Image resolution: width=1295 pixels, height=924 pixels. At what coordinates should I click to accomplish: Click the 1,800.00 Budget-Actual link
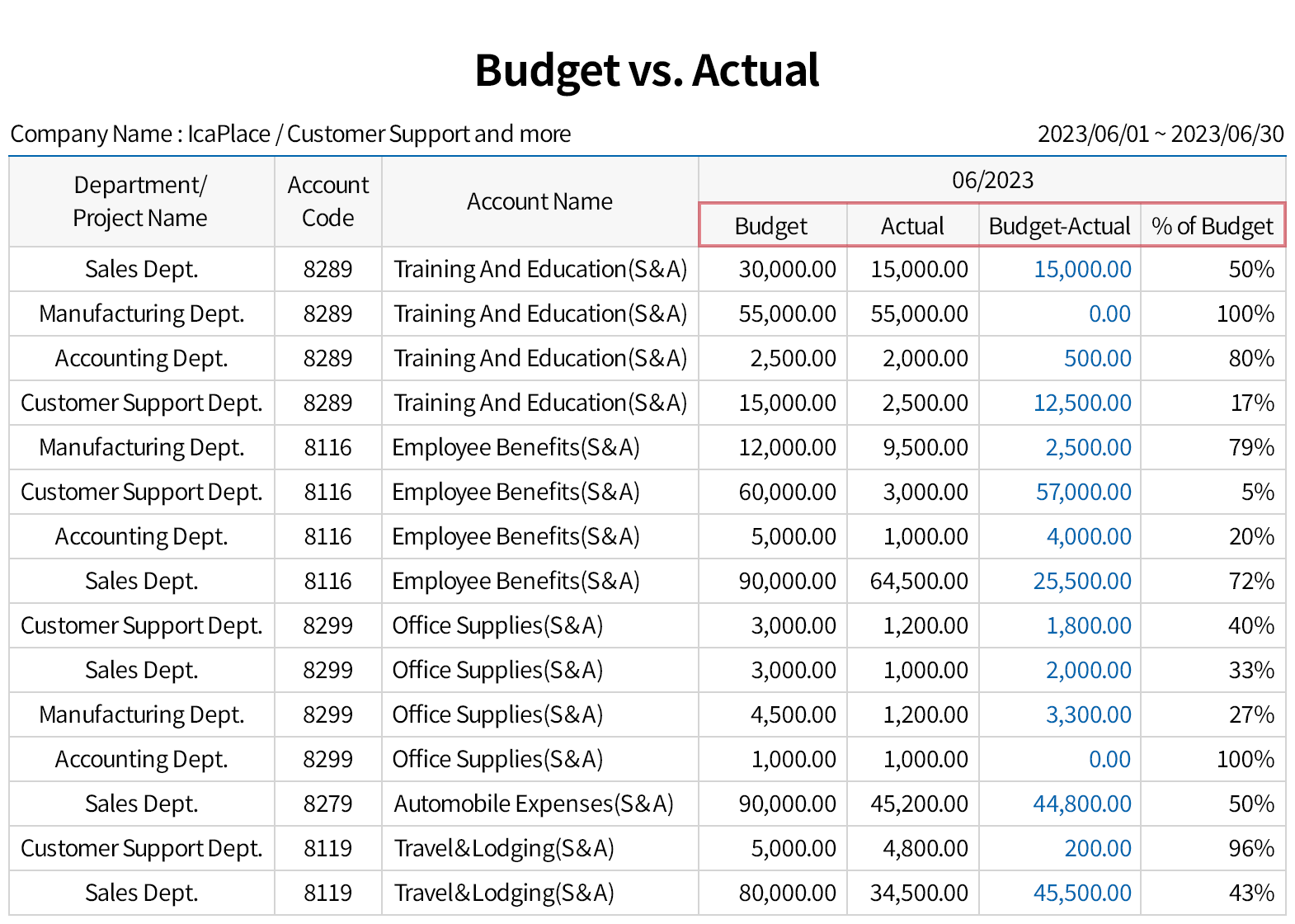1088,626
